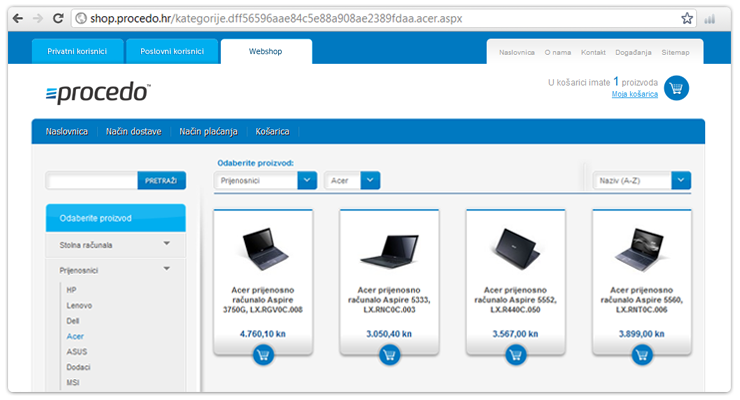
Task: Click product title Aspire 3750G, LX.RGV0C.008
Action: pos(263,300)
